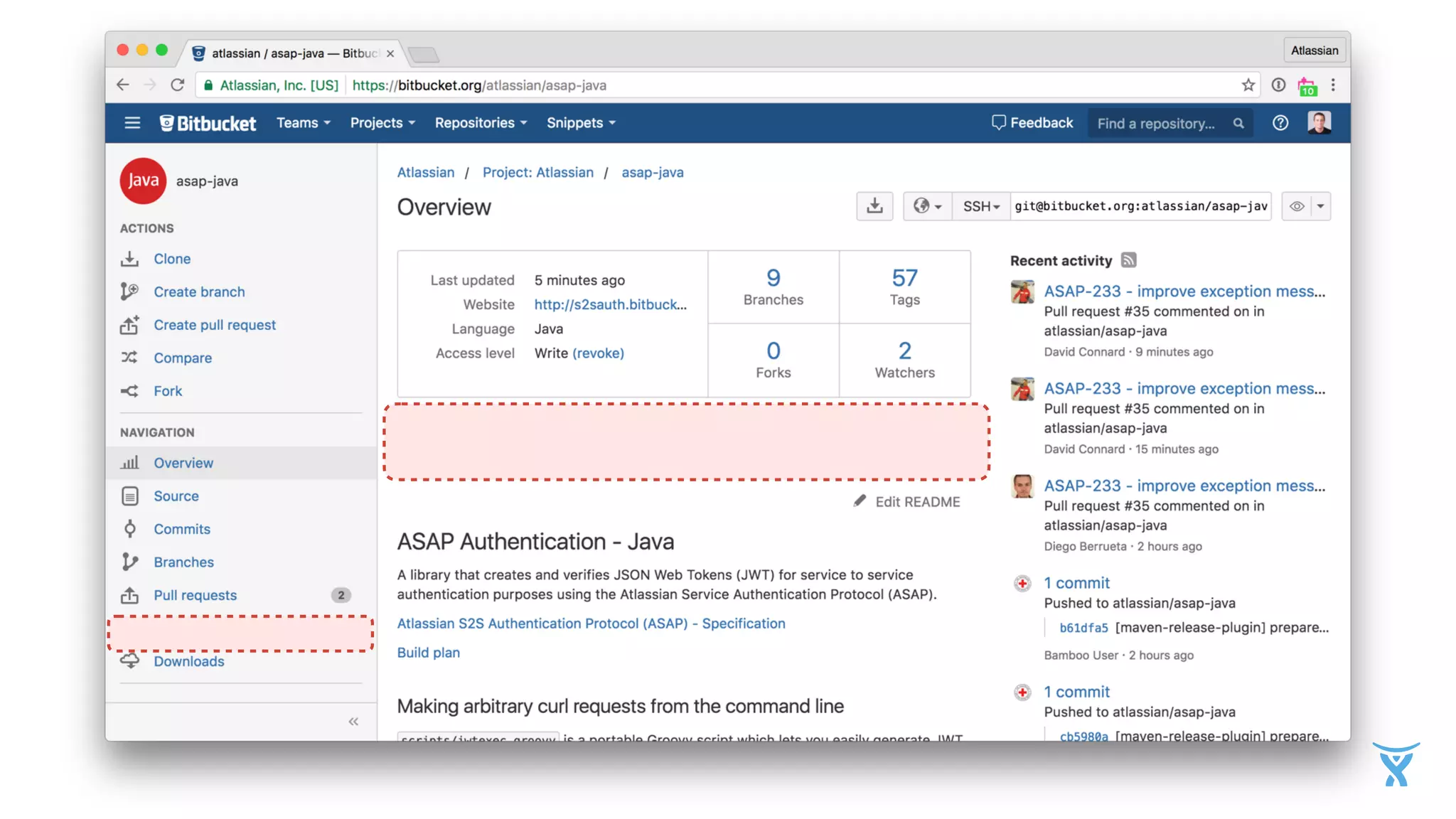1456x819 pixels.
Task: Click the Pull requests upload icon
Action: click(x=129, y=595)
